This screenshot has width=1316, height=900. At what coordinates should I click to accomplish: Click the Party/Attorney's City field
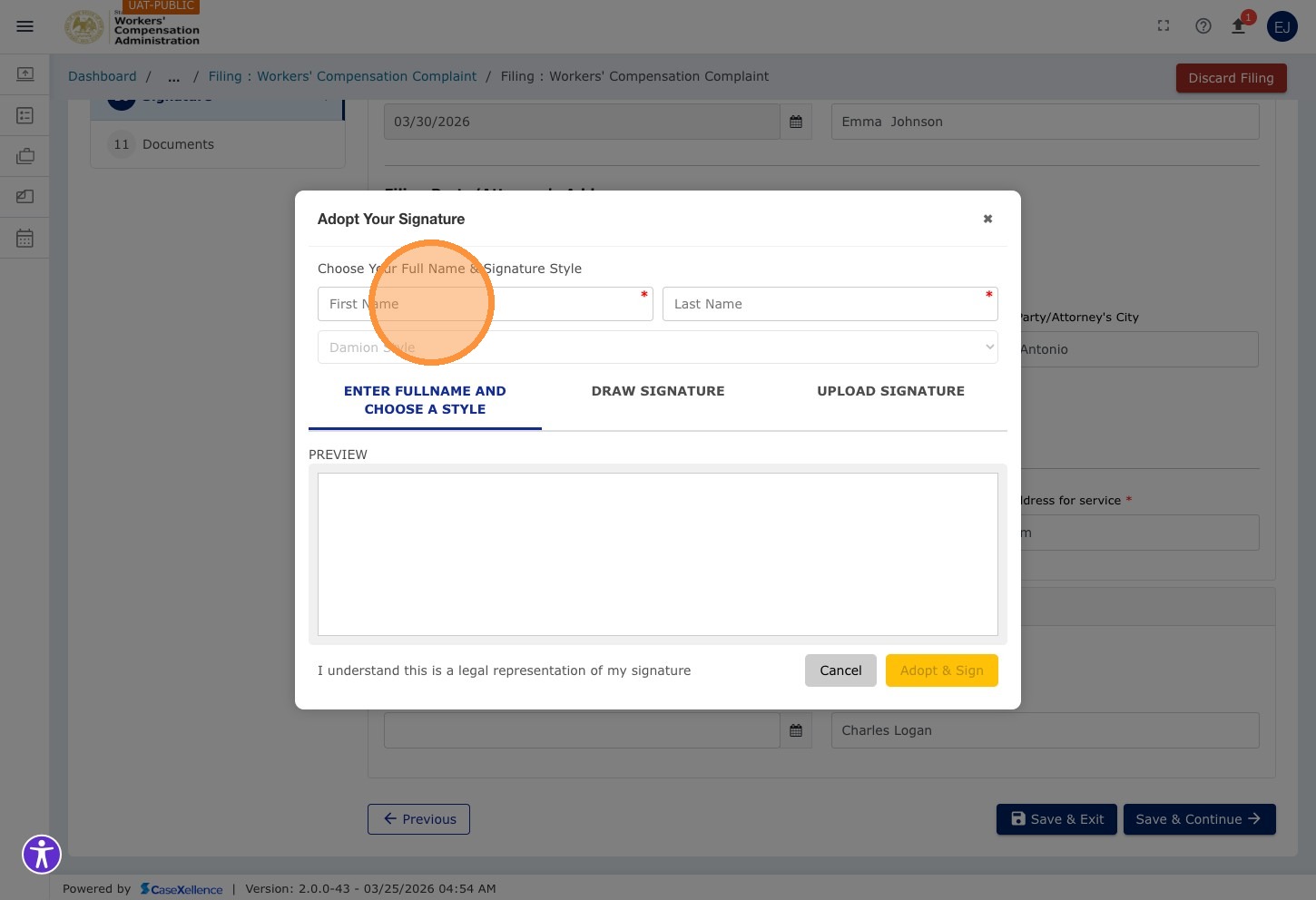(1139, 349)
